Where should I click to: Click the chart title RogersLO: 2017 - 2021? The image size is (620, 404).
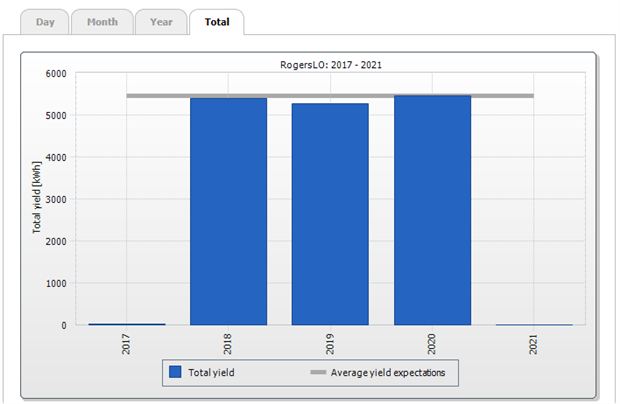pyautogui.click(x=331, y=65)
